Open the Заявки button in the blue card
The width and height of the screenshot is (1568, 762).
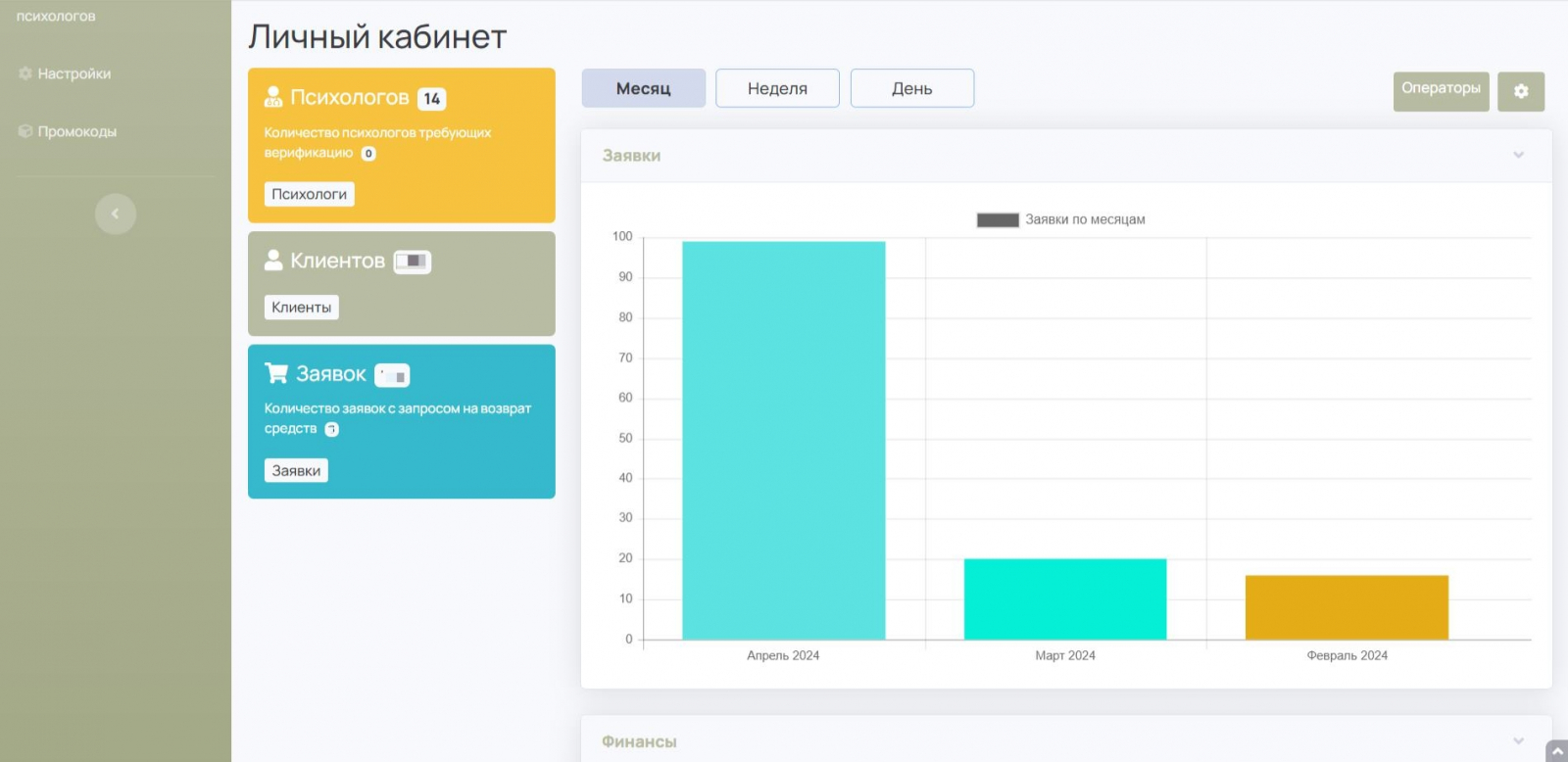[296, 471]
